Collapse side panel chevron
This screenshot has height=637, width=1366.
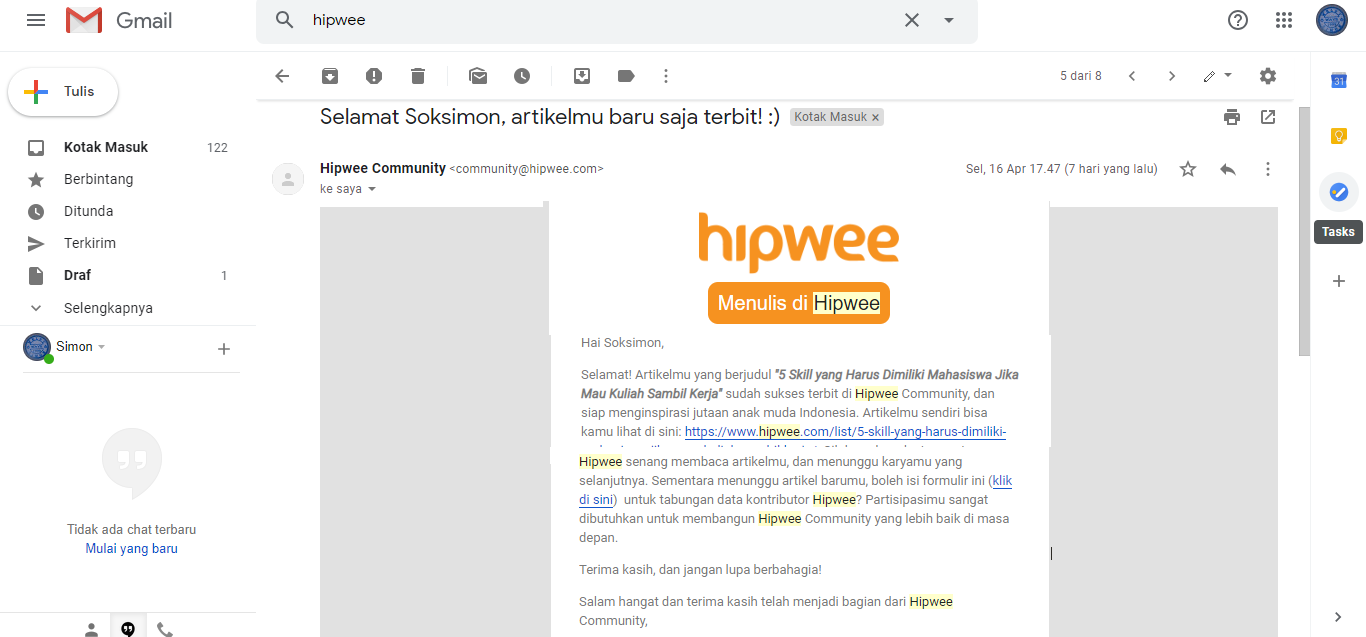[1339, 617]
